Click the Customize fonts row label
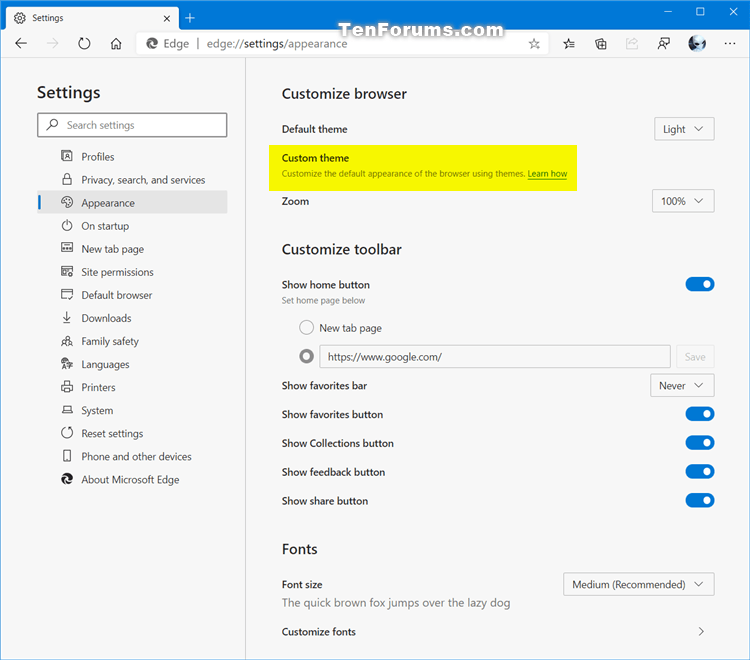 (x=319, y=632)
